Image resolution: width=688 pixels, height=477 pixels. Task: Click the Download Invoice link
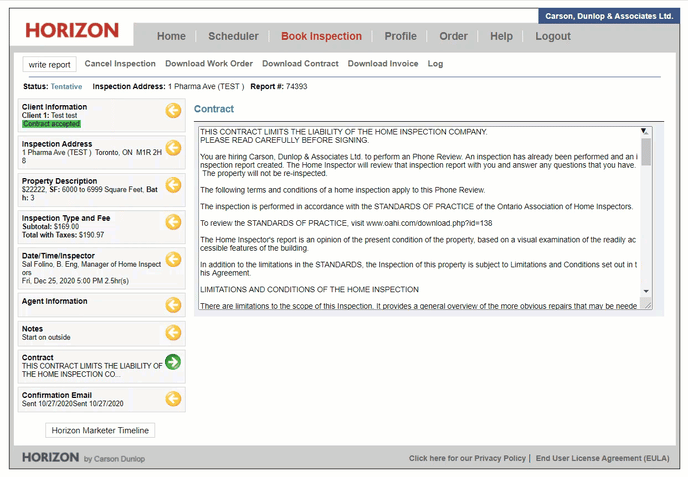[x=383, y=64]
